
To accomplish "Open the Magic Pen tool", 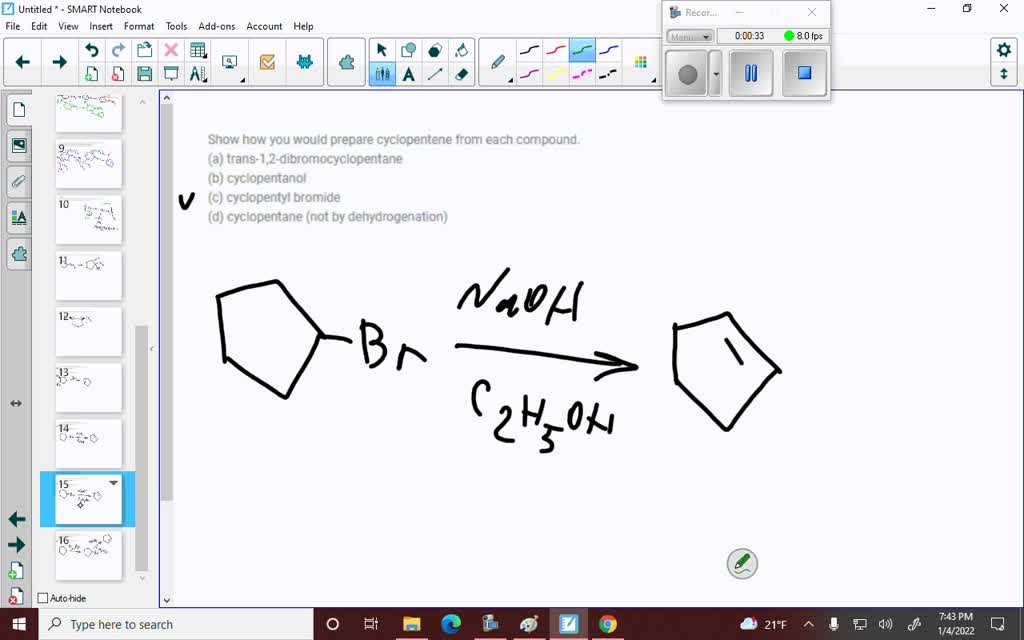I will 499,61.
